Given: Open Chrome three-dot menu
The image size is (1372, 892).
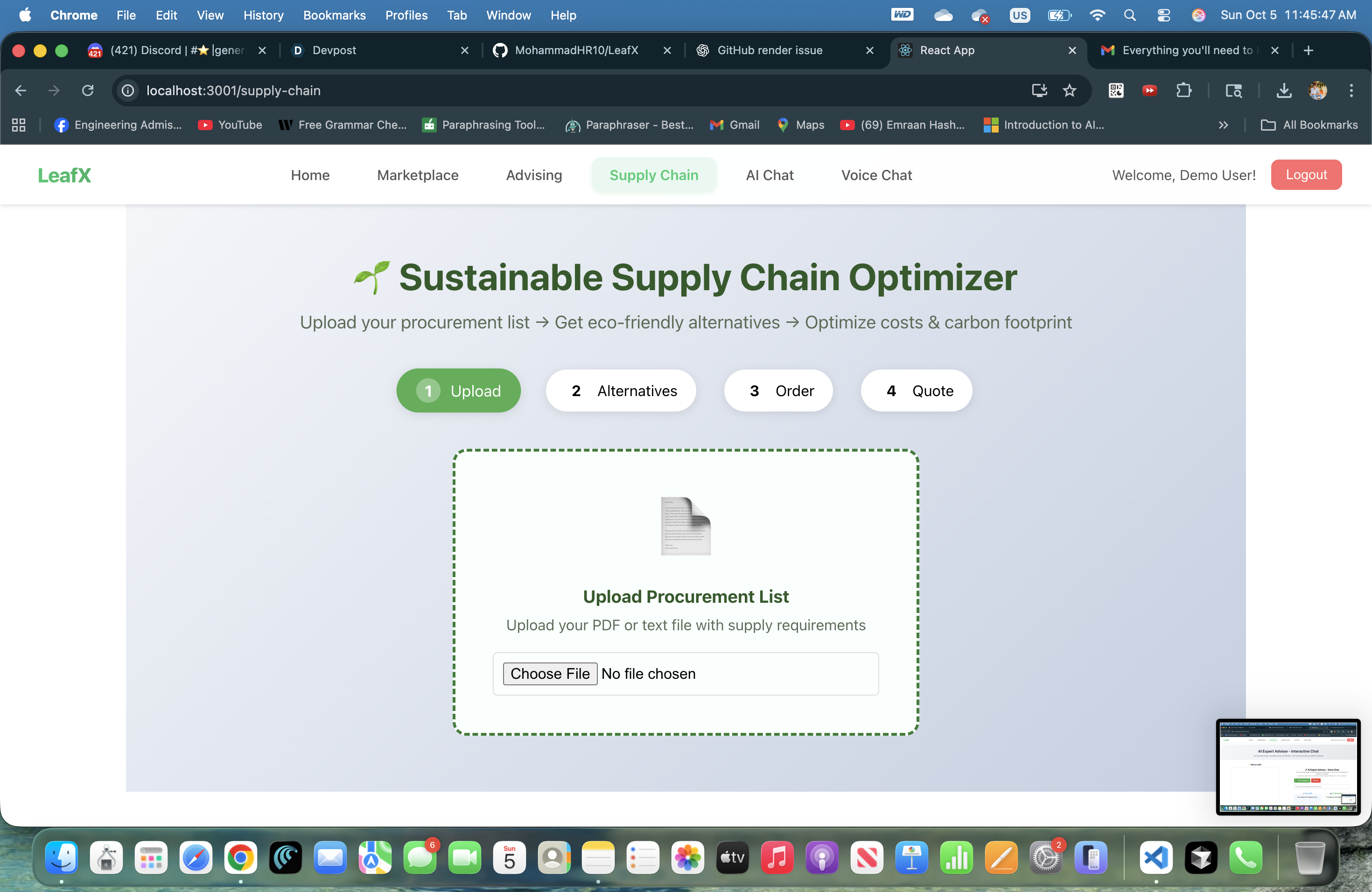Looking at the screenshot, I should tap(1351, 91).
